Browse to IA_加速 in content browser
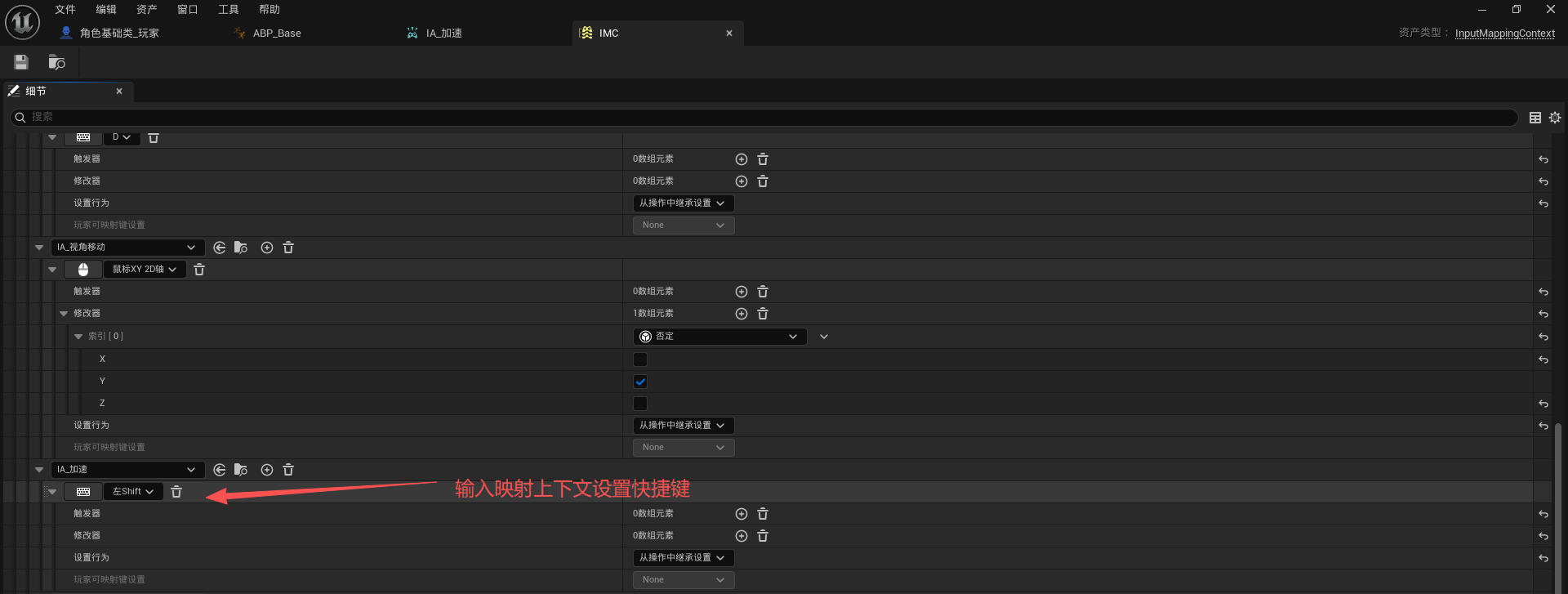The width and height of the screenshot is (1568, 594). tap(241, 470)
